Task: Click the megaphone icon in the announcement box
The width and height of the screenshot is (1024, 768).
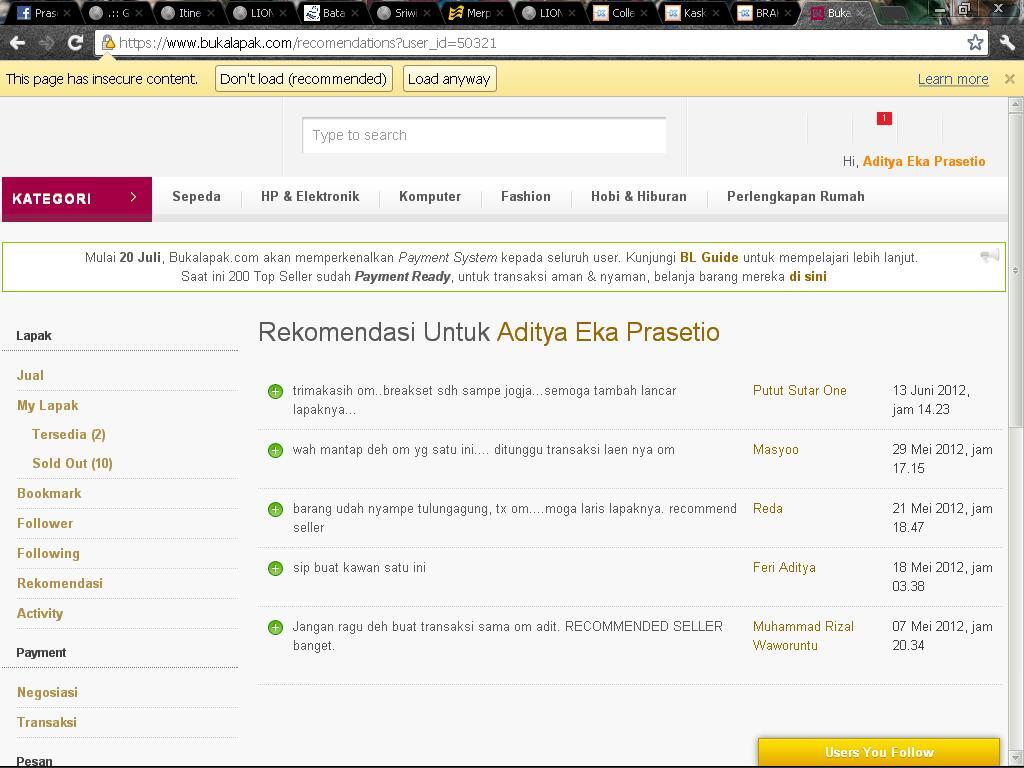Action: click(x=989, y=256)
